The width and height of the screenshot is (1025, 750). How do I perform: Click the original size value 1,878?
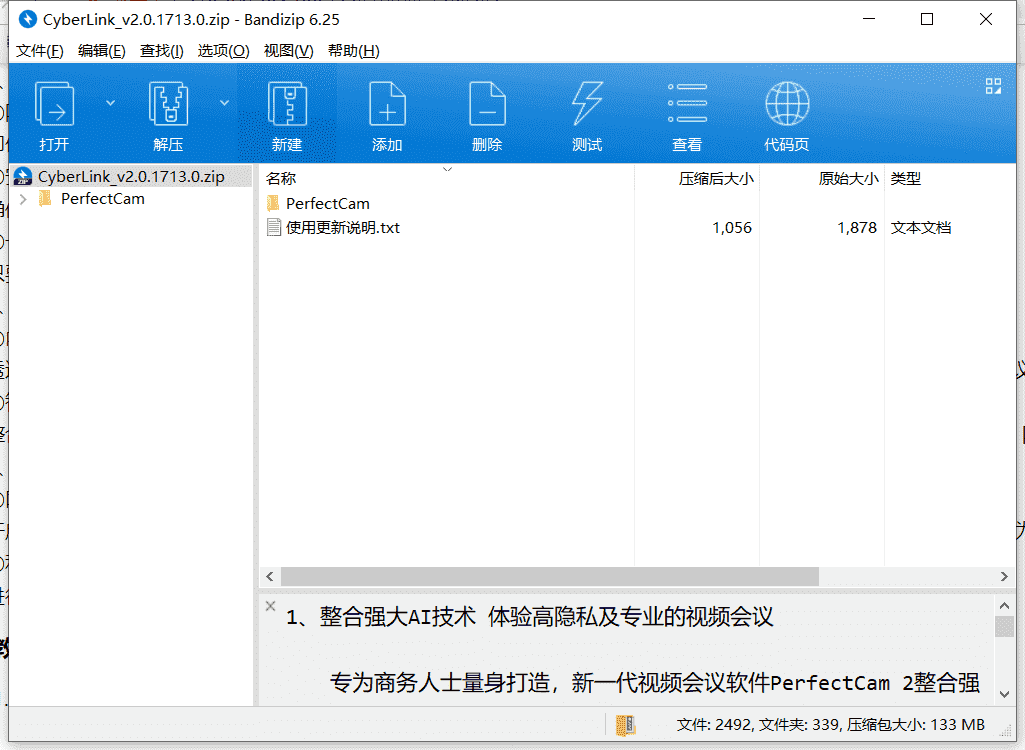pos(857,228)
